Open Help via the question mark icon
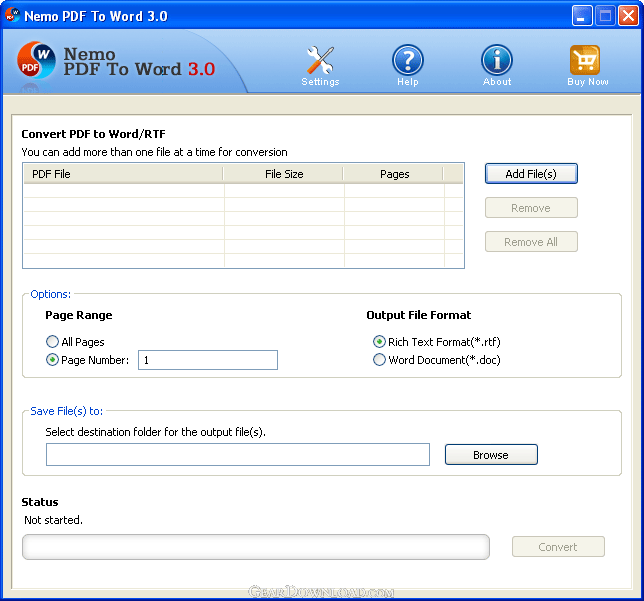This screenshot has height=601, width=644. coord(407,60)
